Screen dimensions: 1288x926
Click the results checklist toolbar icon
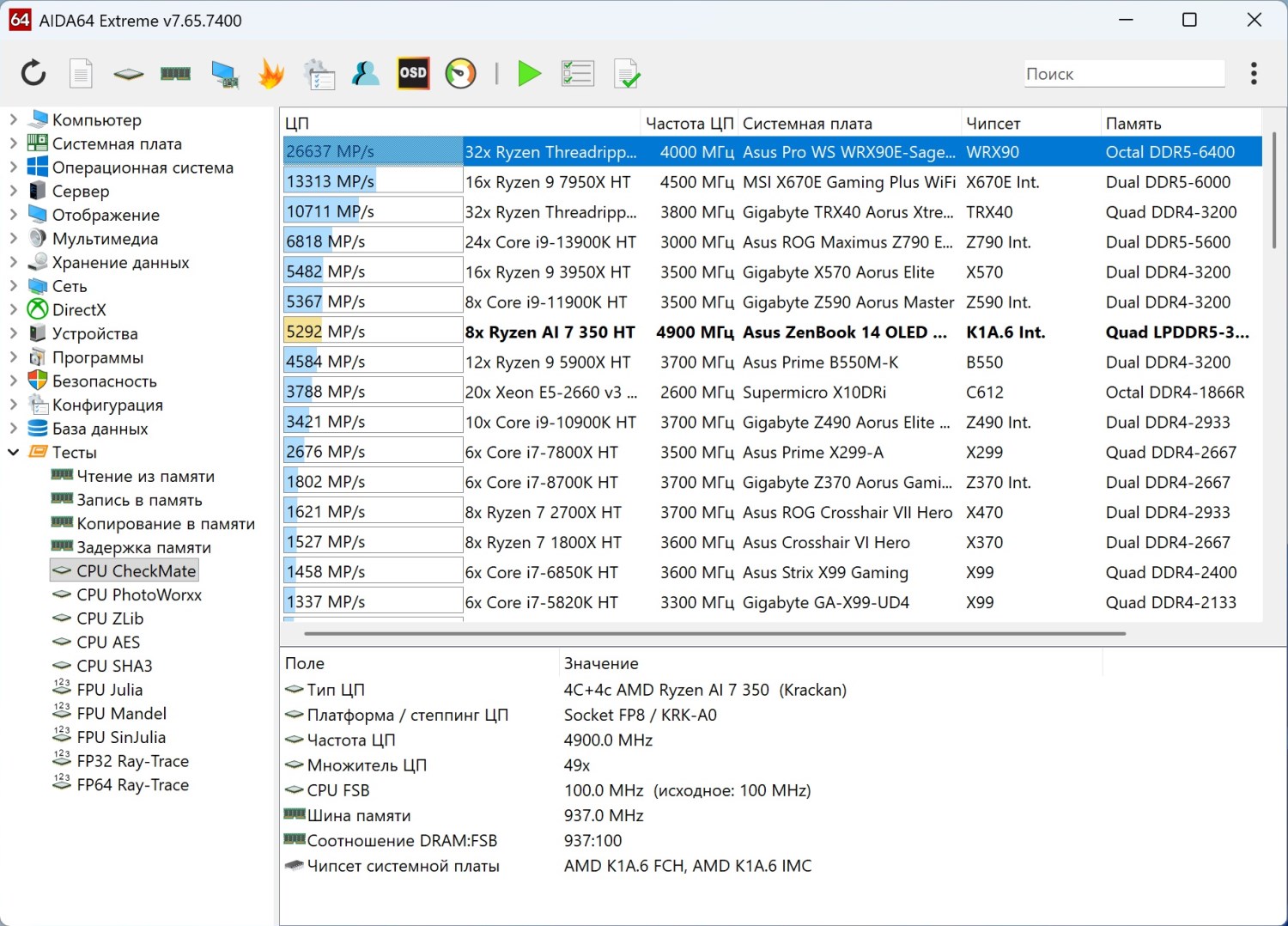click(577, 74)
